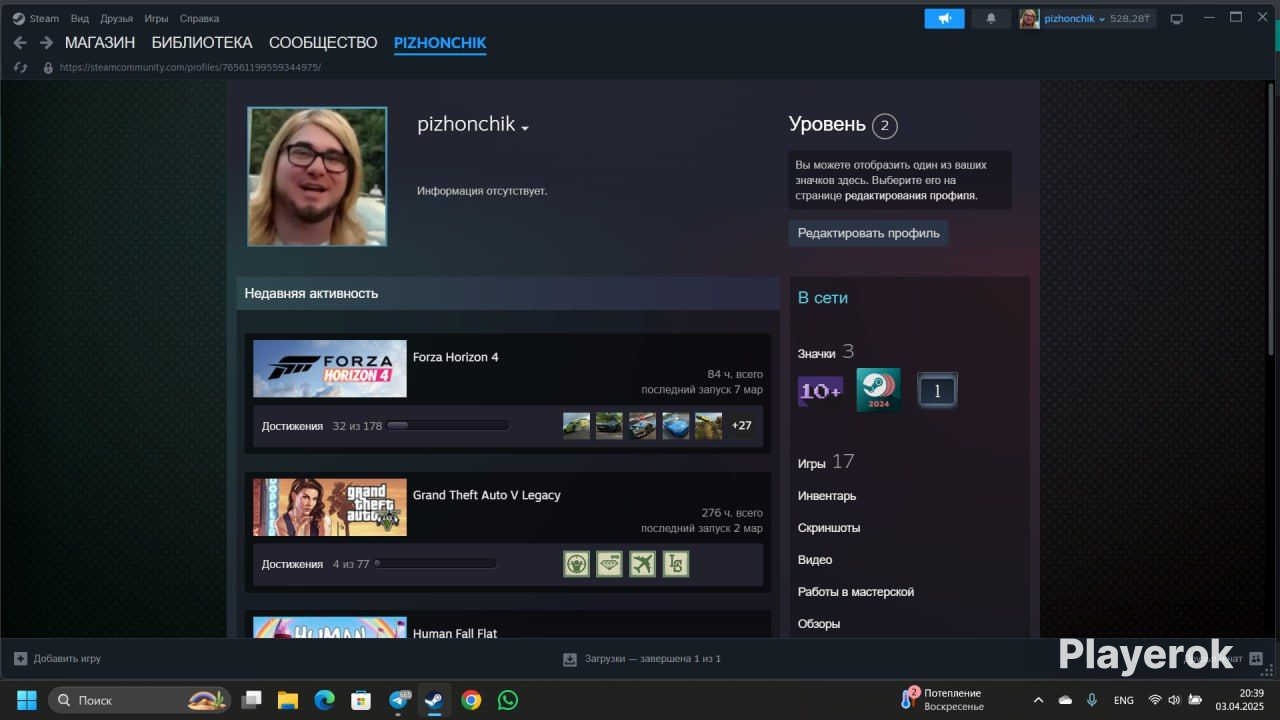This screenshot has width=1280, height=720.
Task: Click the padlock icon in address bar
Action: [x=47, y=68]
